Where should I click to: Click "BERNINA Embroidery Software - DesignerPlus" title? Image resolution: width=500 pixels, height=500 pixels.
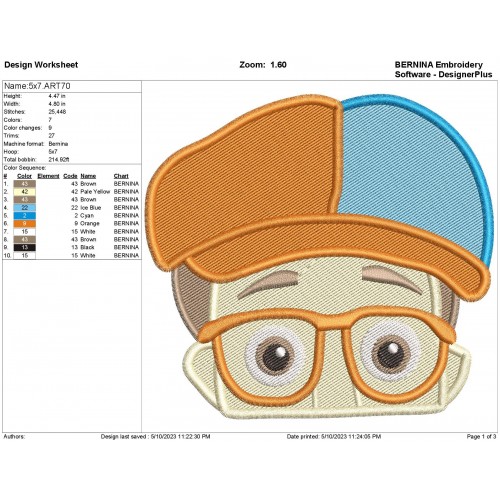tap(443, 69)
